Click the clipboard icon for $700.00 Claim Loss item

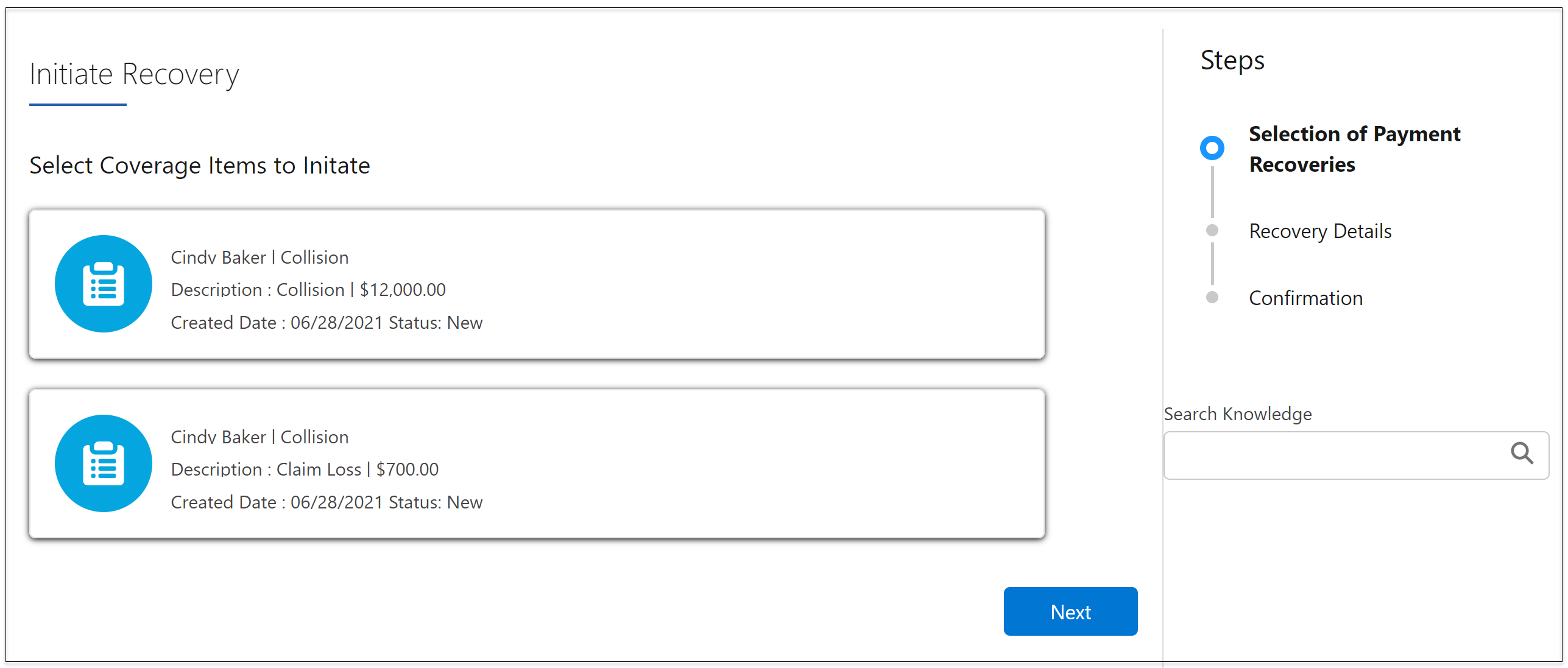tap(103, 463)
